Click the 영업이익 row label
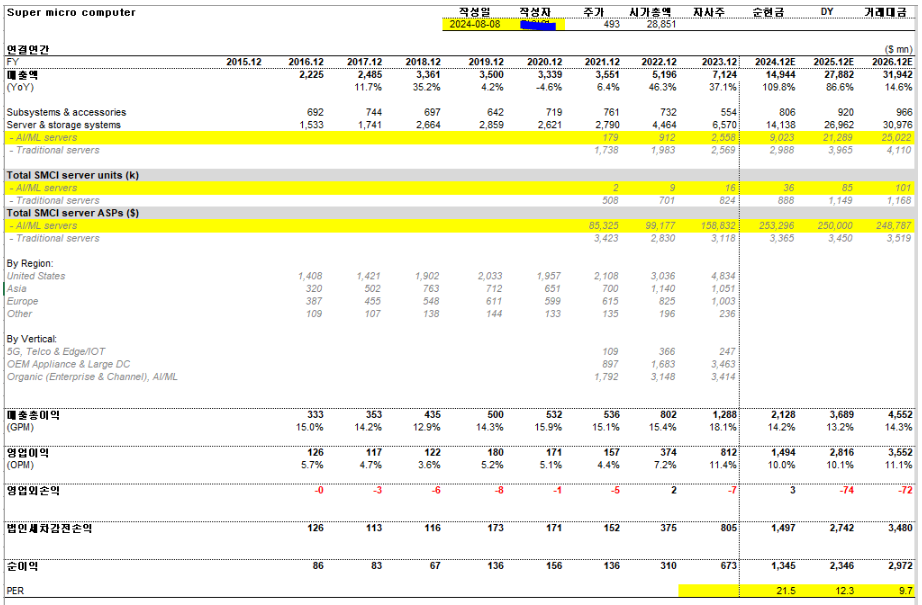922x605 pixels. [x=27, y=453]
